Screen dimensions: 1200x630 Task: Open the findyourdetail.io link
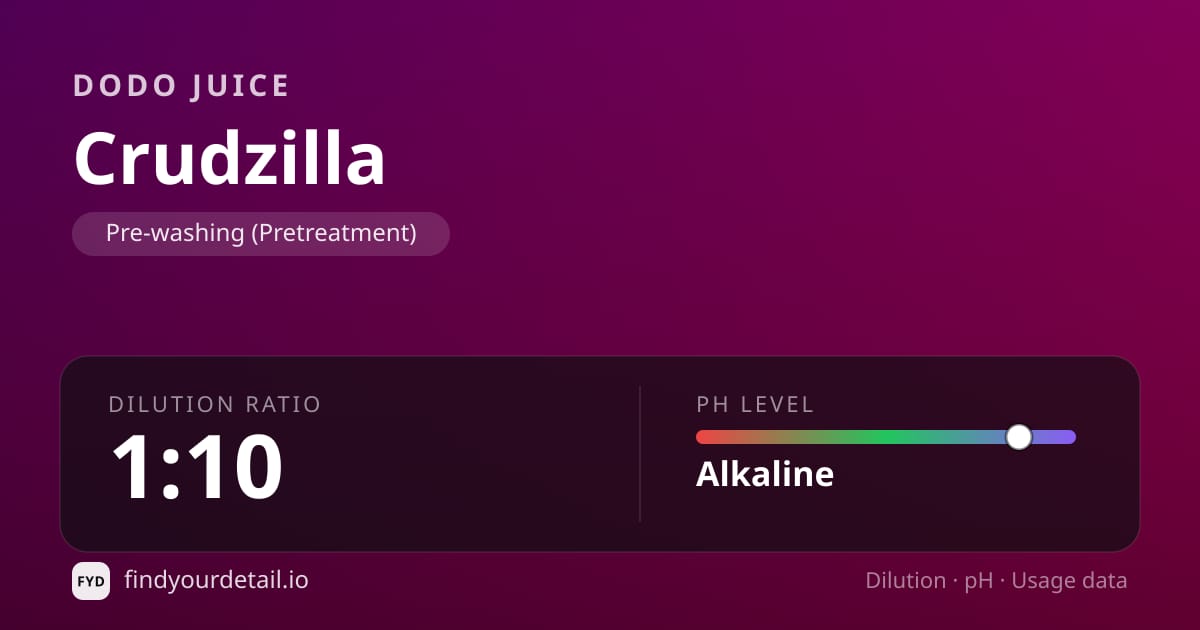point(216,580)
